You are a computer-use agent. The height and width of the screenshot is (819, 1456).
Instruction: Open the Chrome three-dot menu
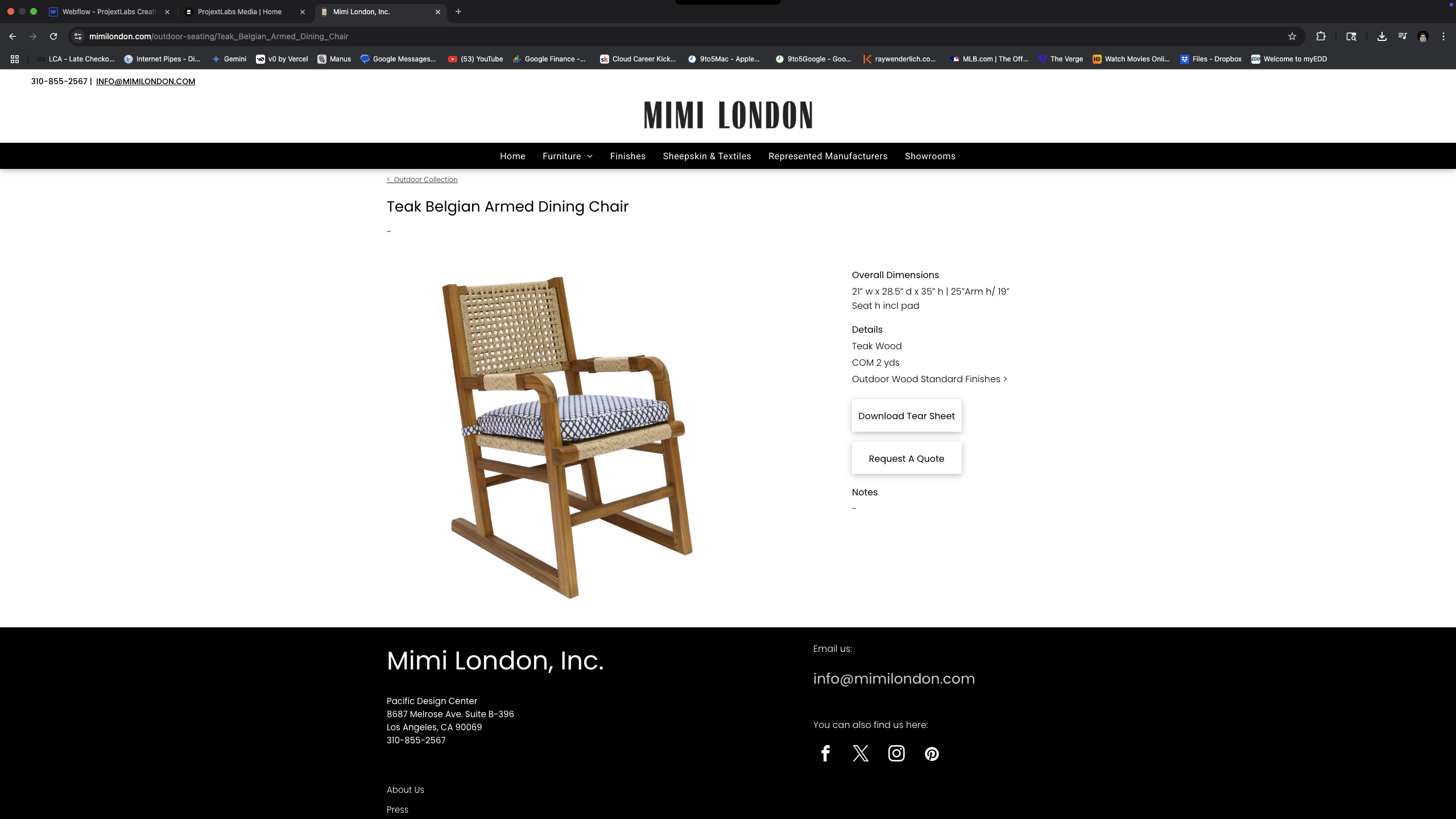point(1443,36)
